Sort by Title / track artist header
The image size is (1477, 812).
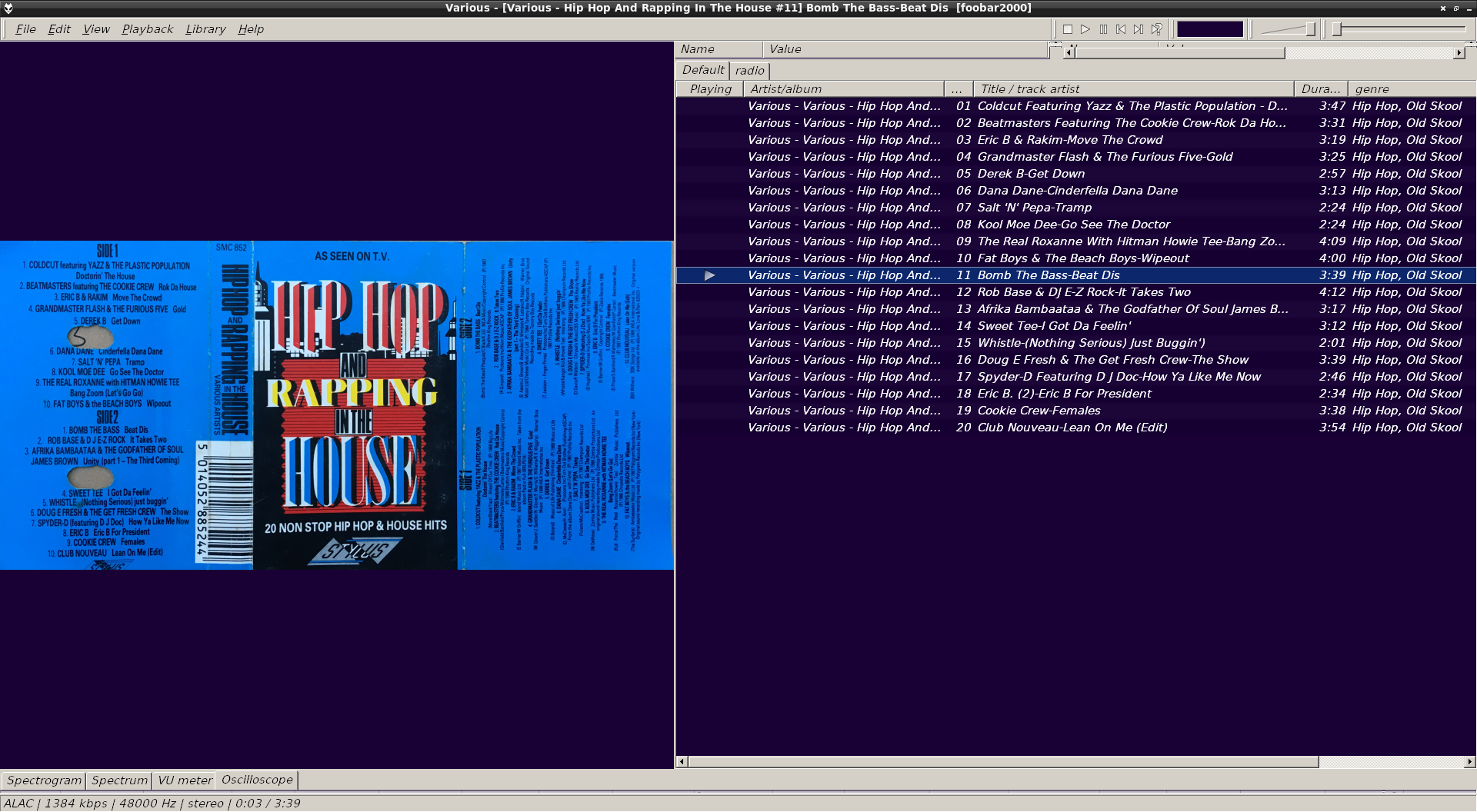click(1134, 89)
